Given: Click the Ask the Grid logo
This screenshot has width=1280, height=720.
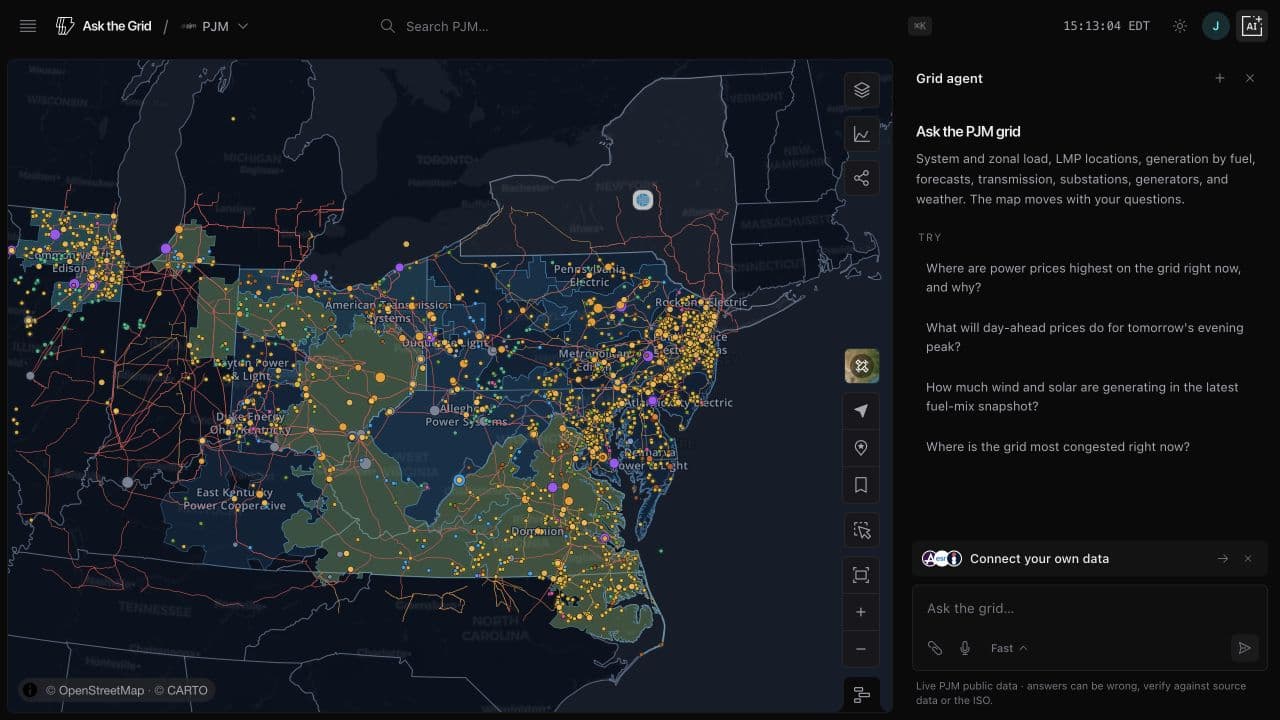Looking at the screenshot, I should 103,26.
